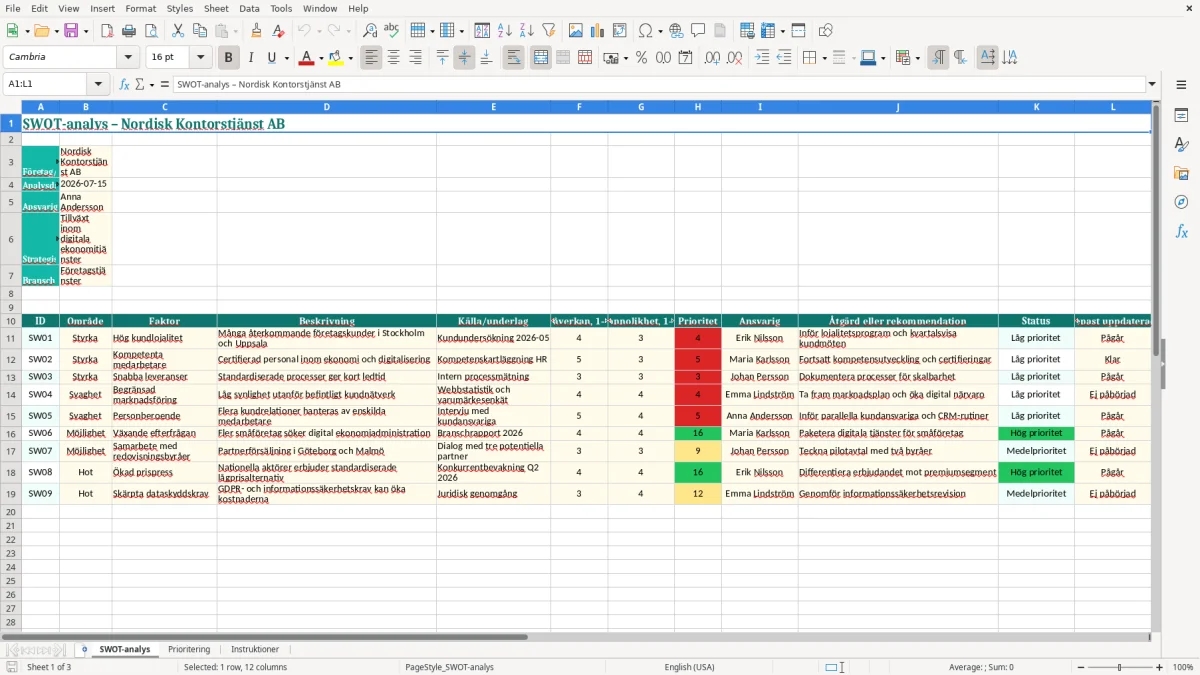
Task: Open the Data menu
Action: click(x=249, y=8)
